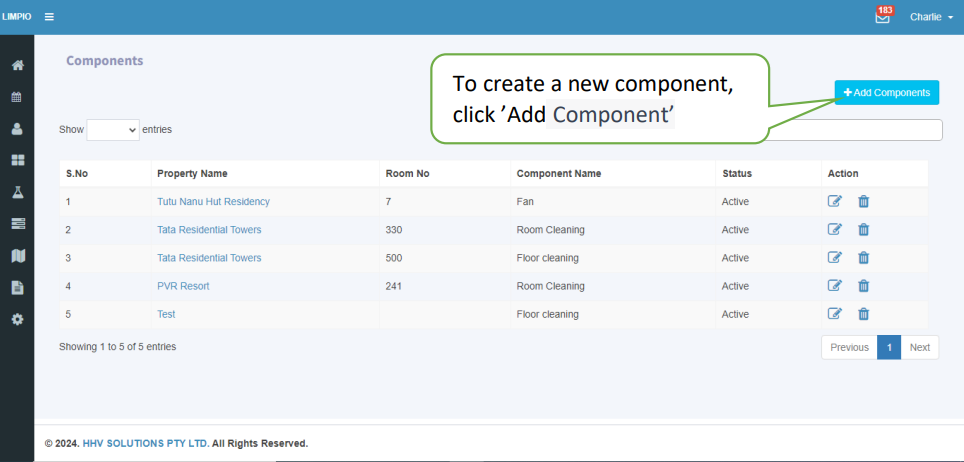Open the mail notifications icon
Image resolution: width=964 pixels, height=462 pixels.
pos(882,17)
